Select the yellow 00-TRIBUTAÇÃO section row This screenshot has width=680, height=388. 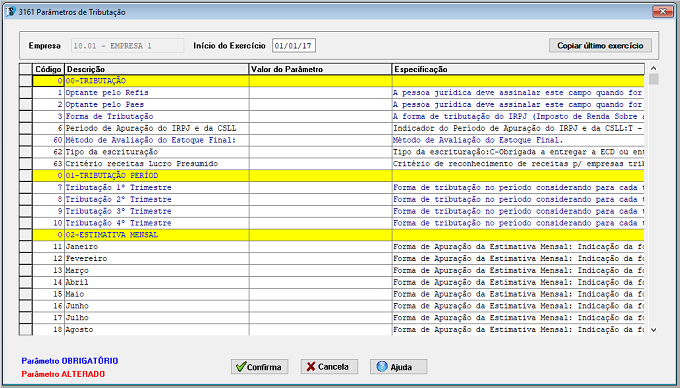[338, 81]
